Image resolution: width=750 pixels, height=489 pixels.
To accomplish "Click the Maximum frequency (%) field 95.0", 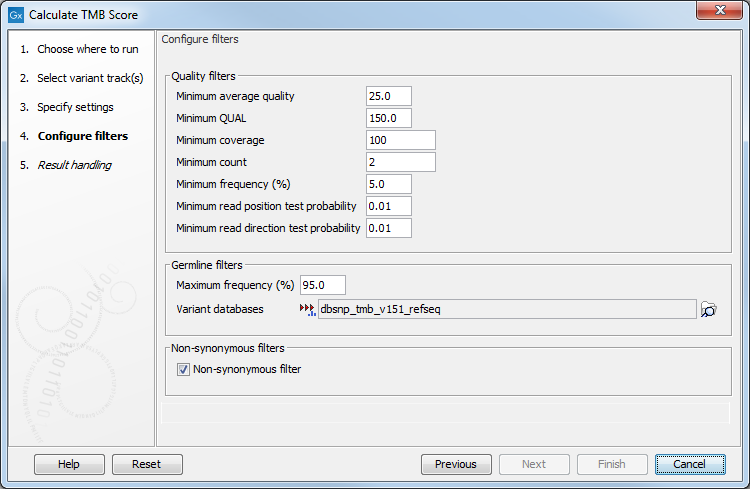I will pyautogui.click(x=323, y=285).
